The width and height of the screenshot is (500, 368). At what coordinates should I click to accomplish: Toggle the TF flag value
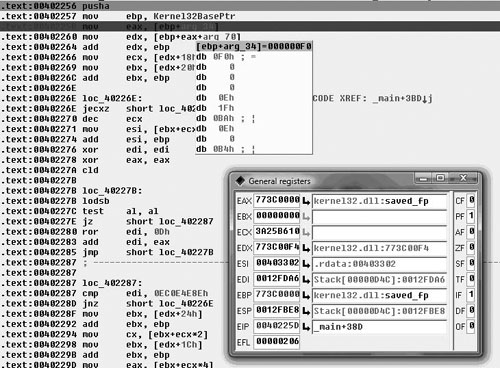[471, 279]
